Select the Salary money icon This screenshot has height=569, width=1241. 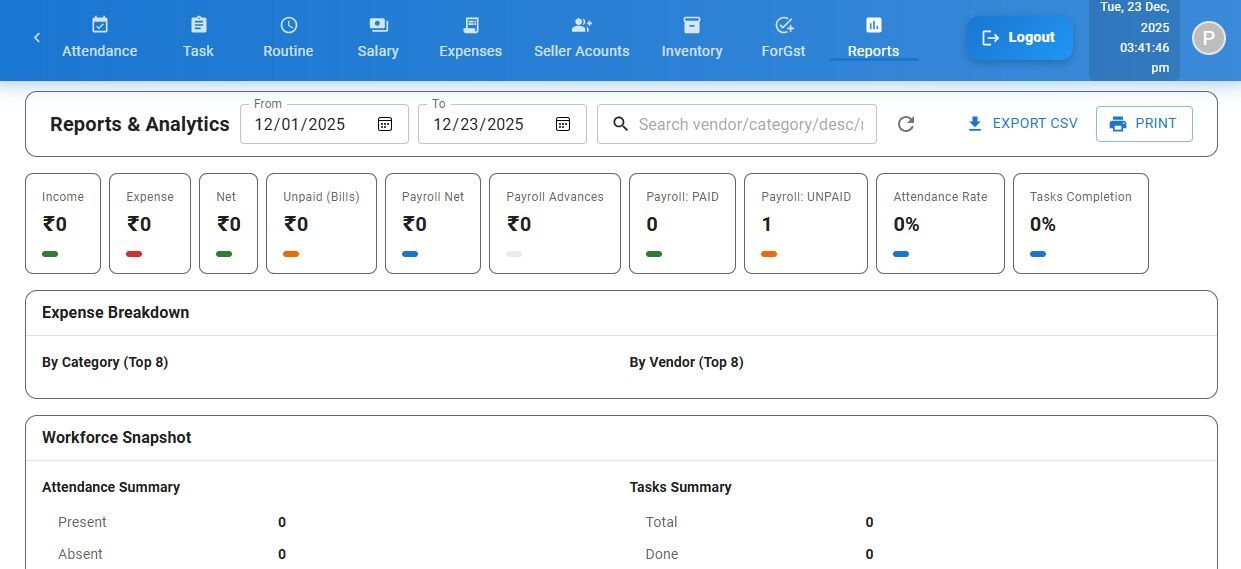378,25
